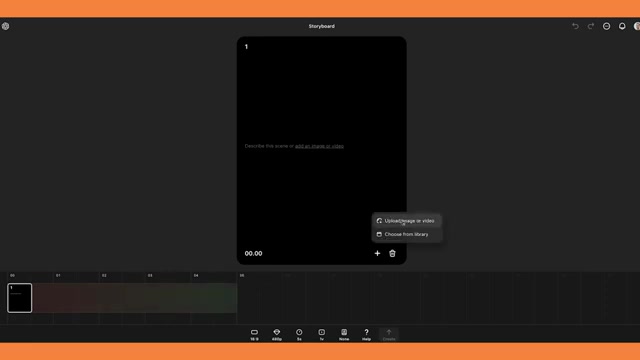Screen dimensions: 640x360
Task: Open the 1v variations option
Action: [x=322, y=335]
